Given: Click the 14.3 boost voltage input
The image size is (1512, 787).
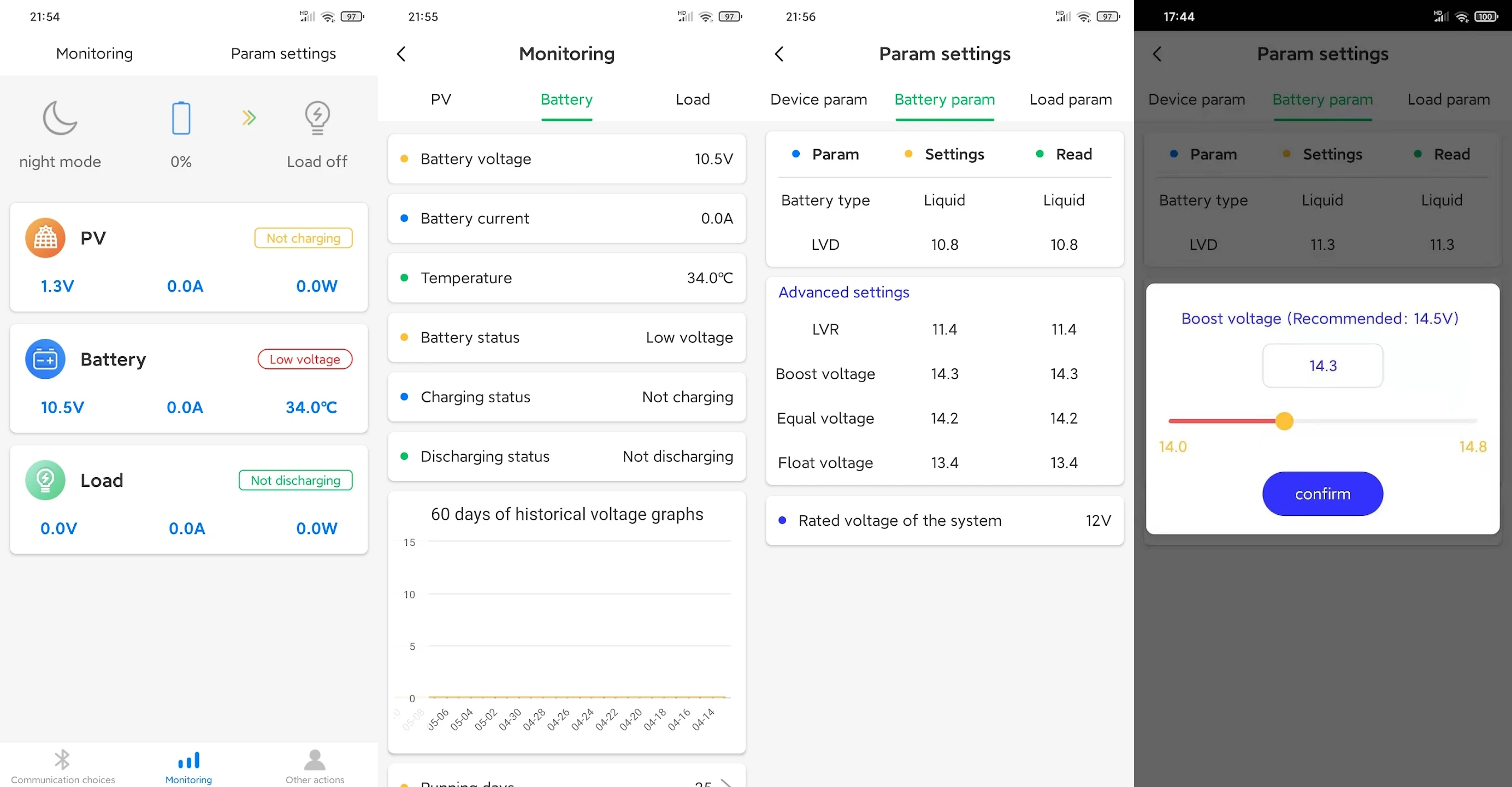Looking at the screenshot, I should pos(1322,365).
